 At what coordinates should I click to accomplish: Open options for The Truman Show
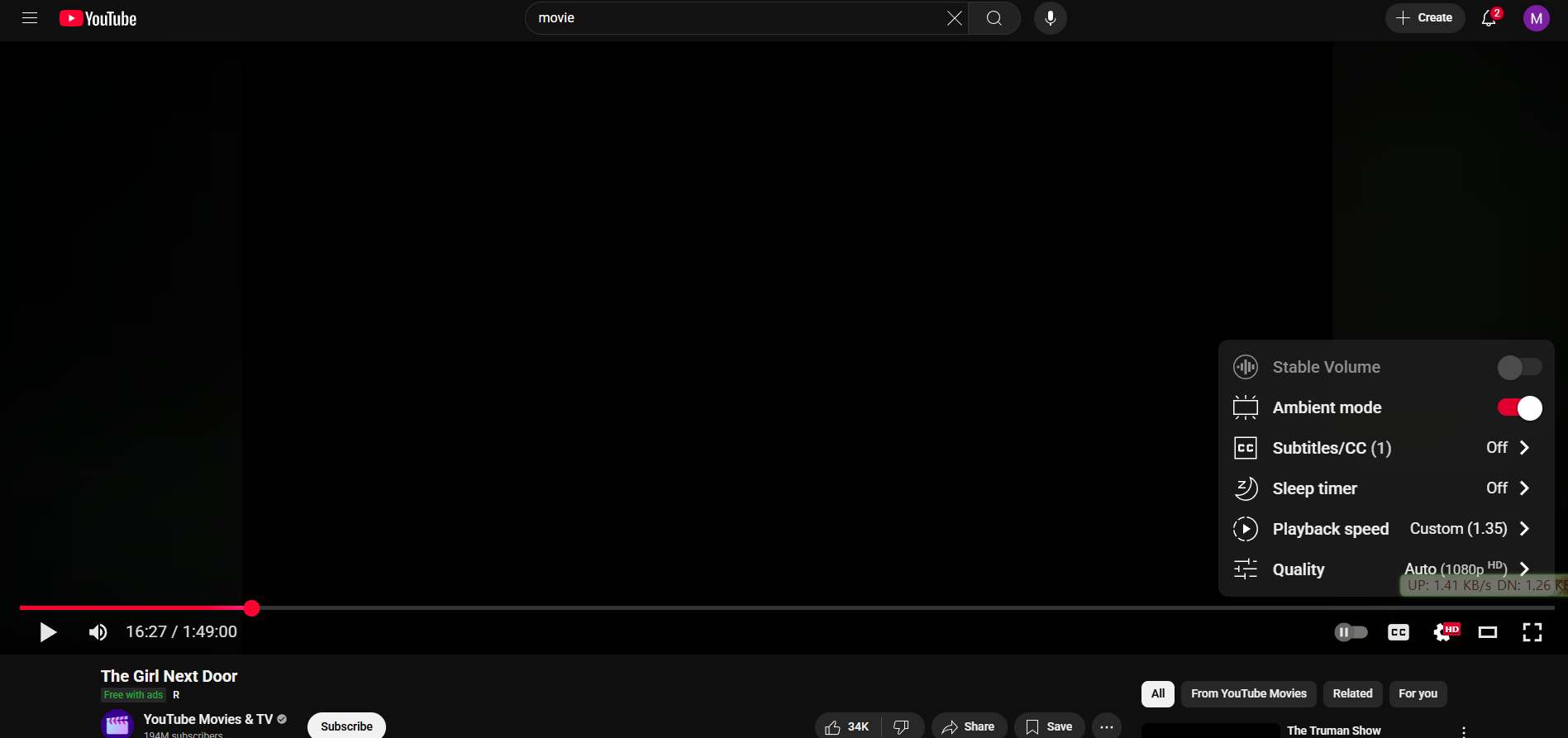click(1464, 731)
